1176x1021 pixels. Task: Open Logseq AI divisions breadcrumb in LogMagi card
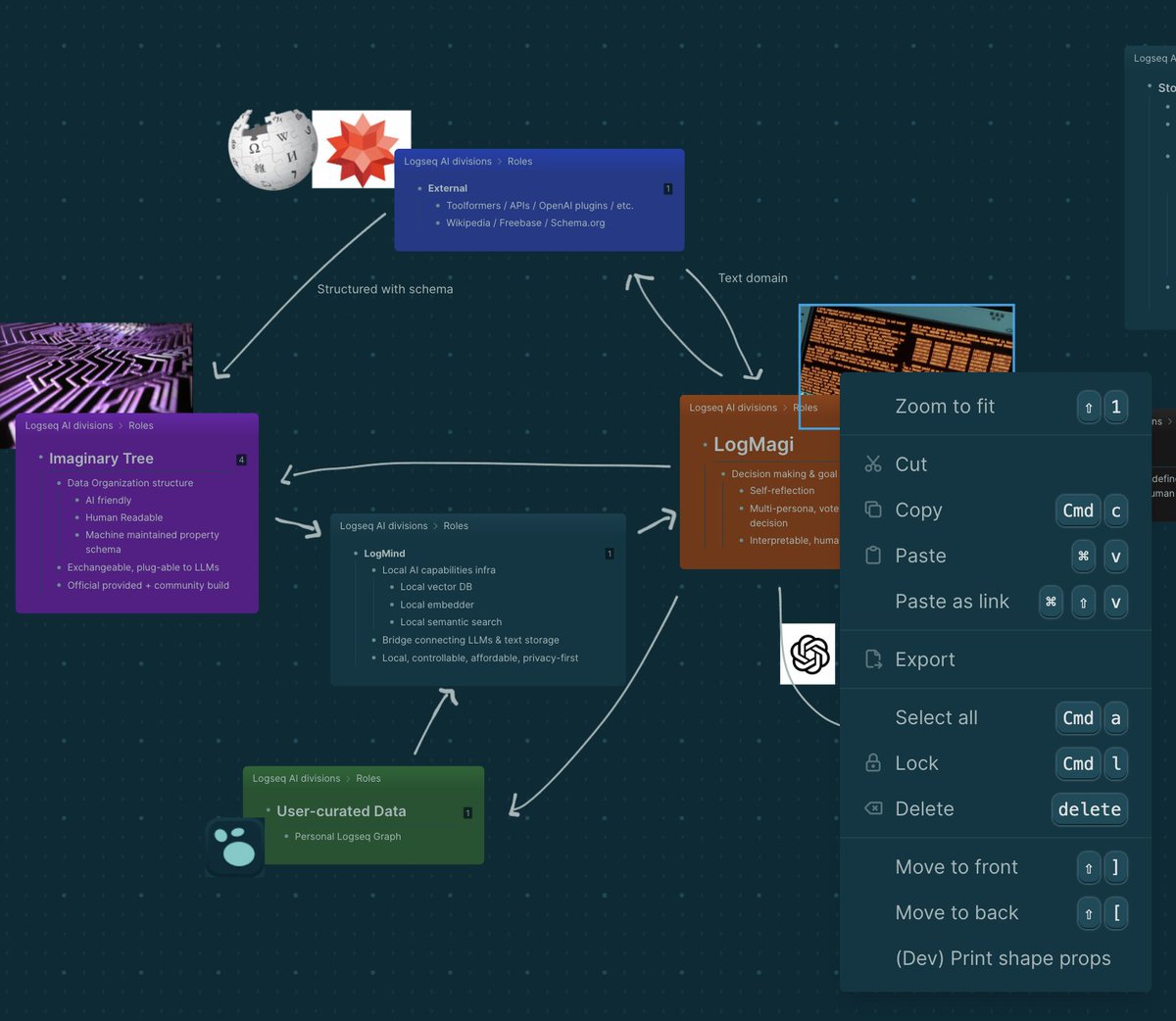733,408
